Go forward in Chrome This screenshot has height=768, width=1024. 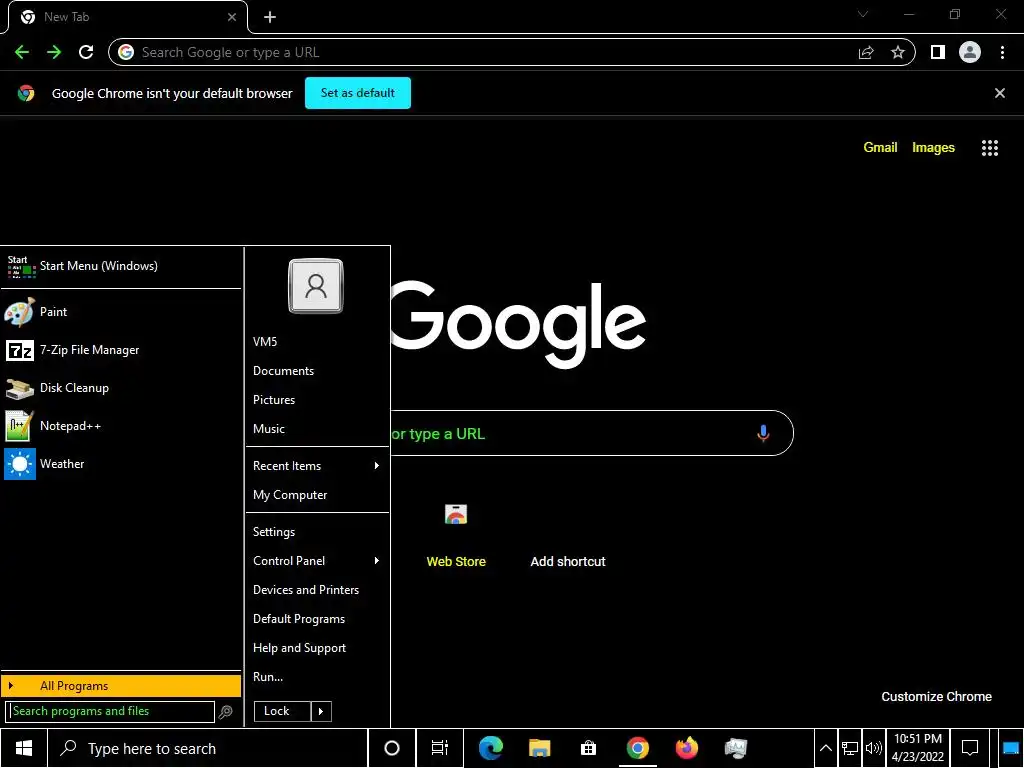point(54,52)
